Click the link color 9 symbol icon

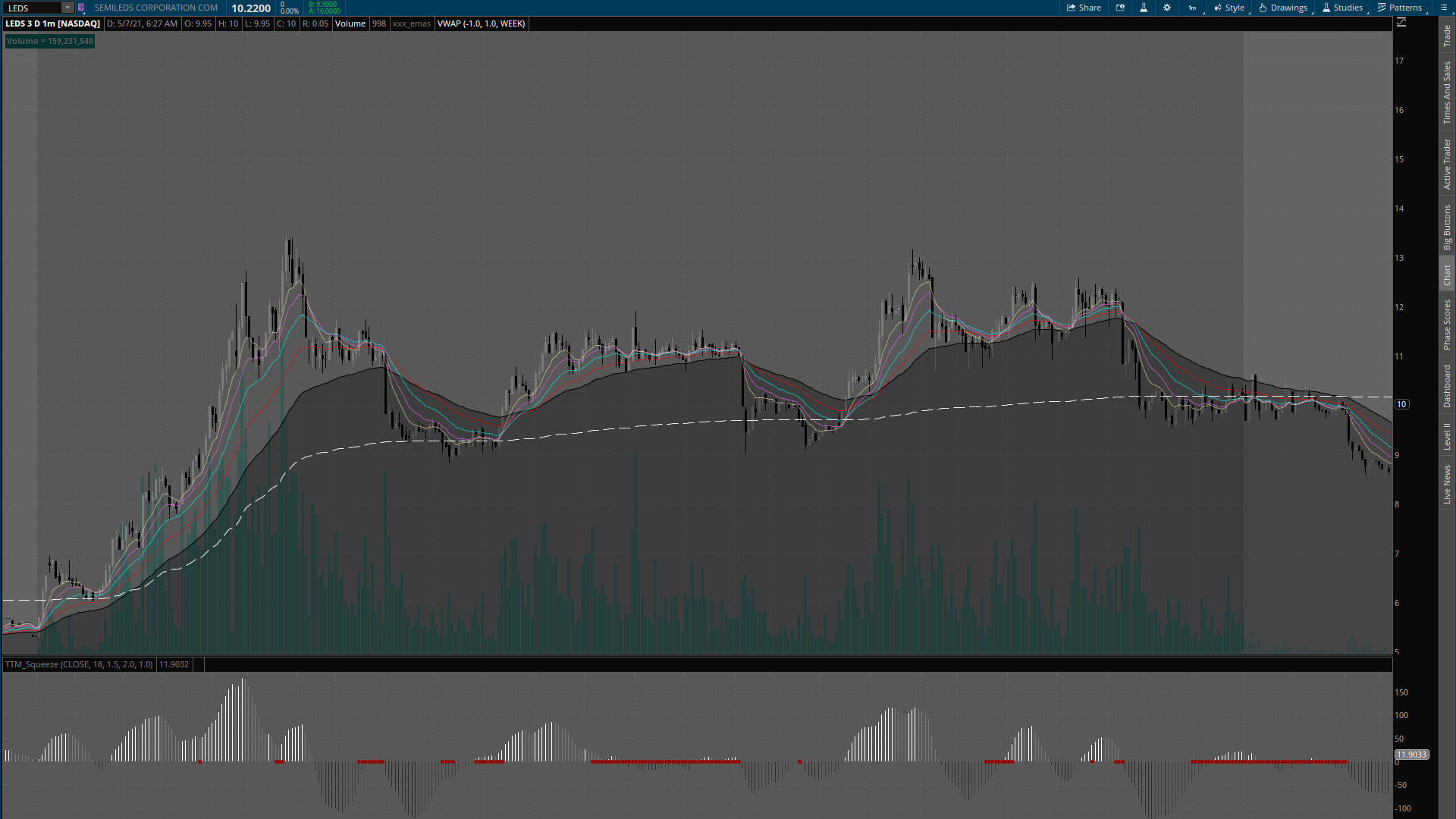81,8
